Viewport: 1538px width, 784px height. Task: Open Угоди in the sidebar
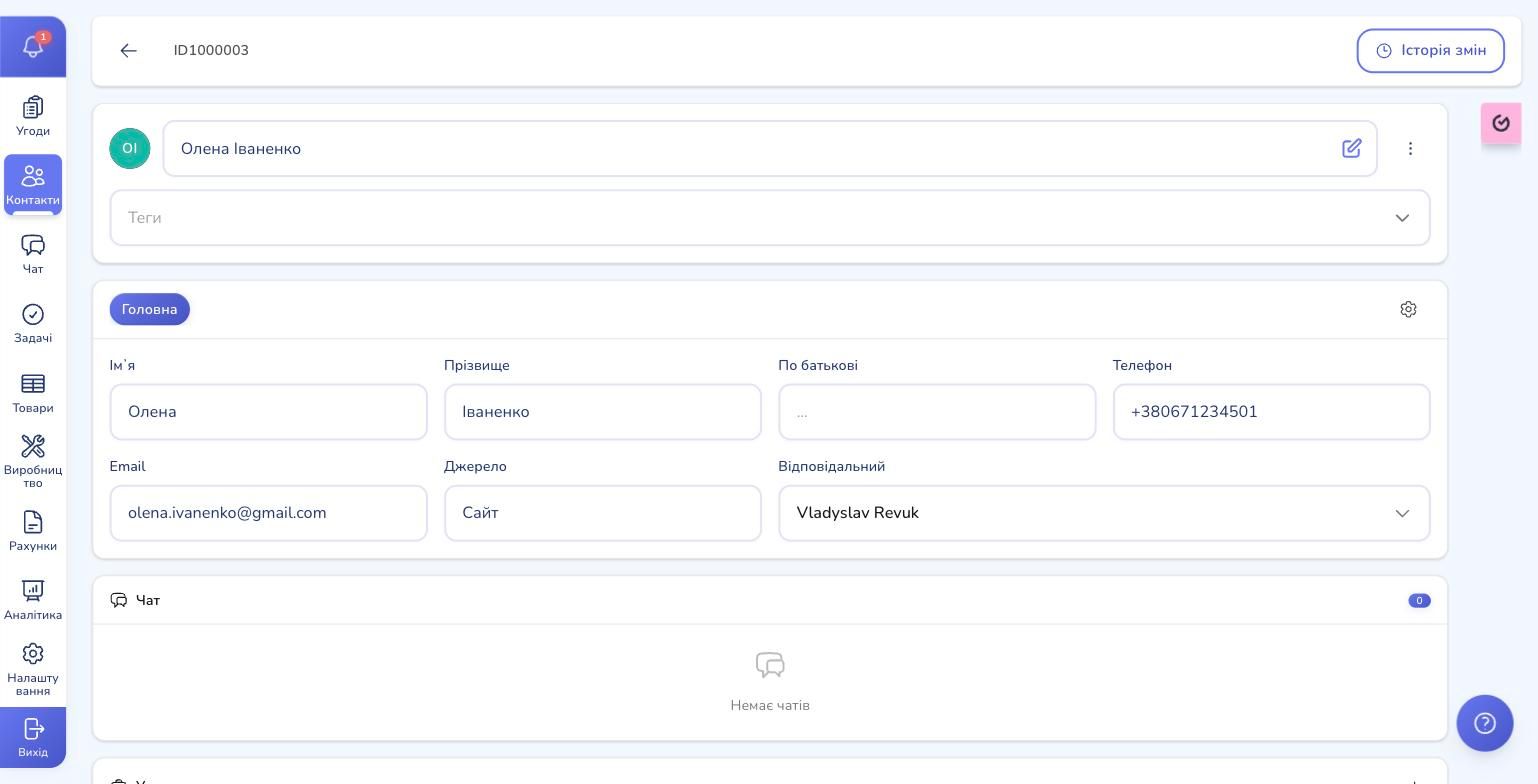click(33, 116)
